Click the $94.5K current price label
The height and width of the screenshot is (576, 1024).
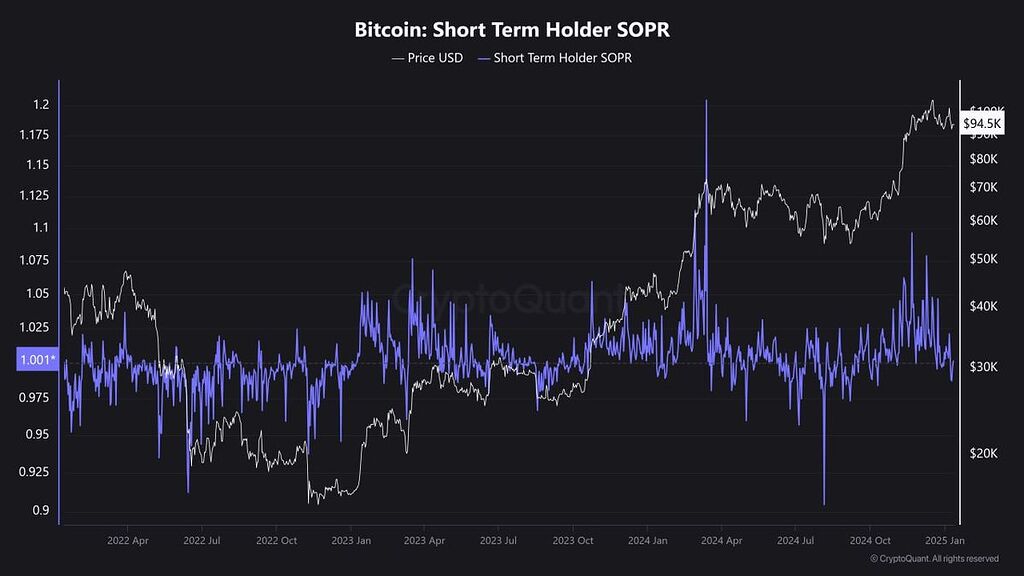click(980, 123)
